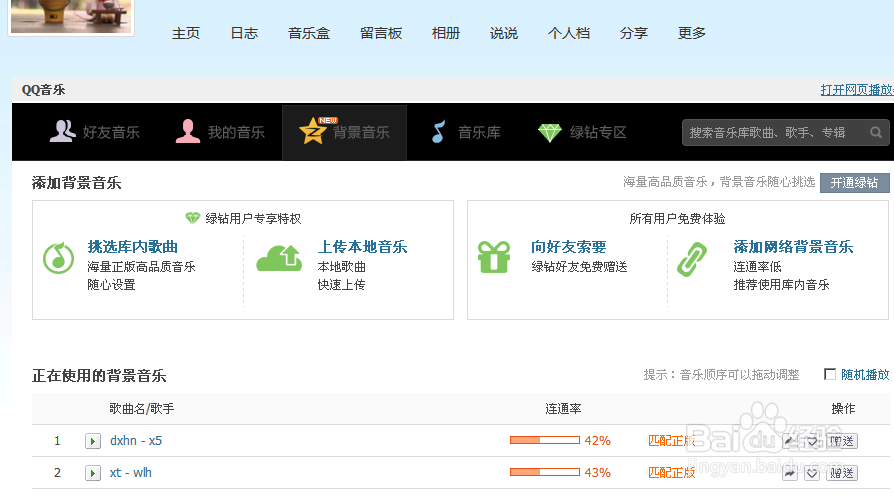
Task: Favorite the song dxhn - x5 with heart icon
Action: click(x=812, y=441)
